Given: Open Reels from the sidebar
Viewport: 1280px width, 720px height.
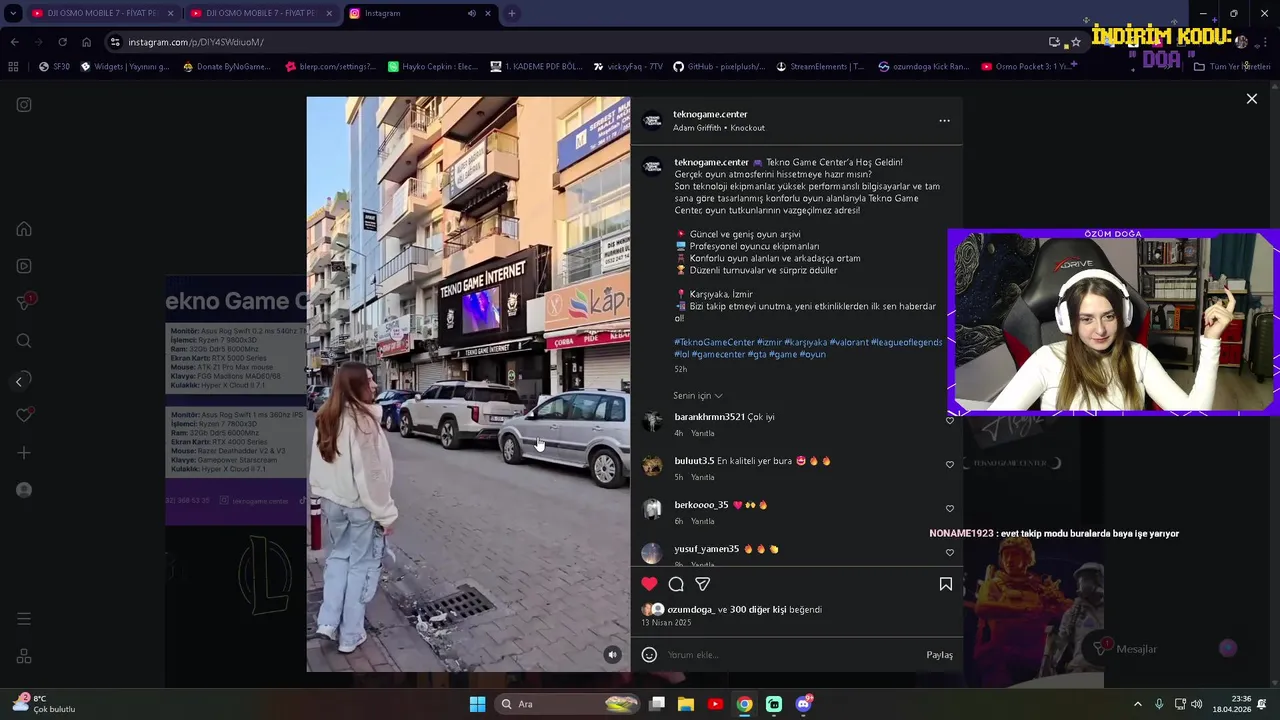Looking at the screenshot, I should pos(24,266).
